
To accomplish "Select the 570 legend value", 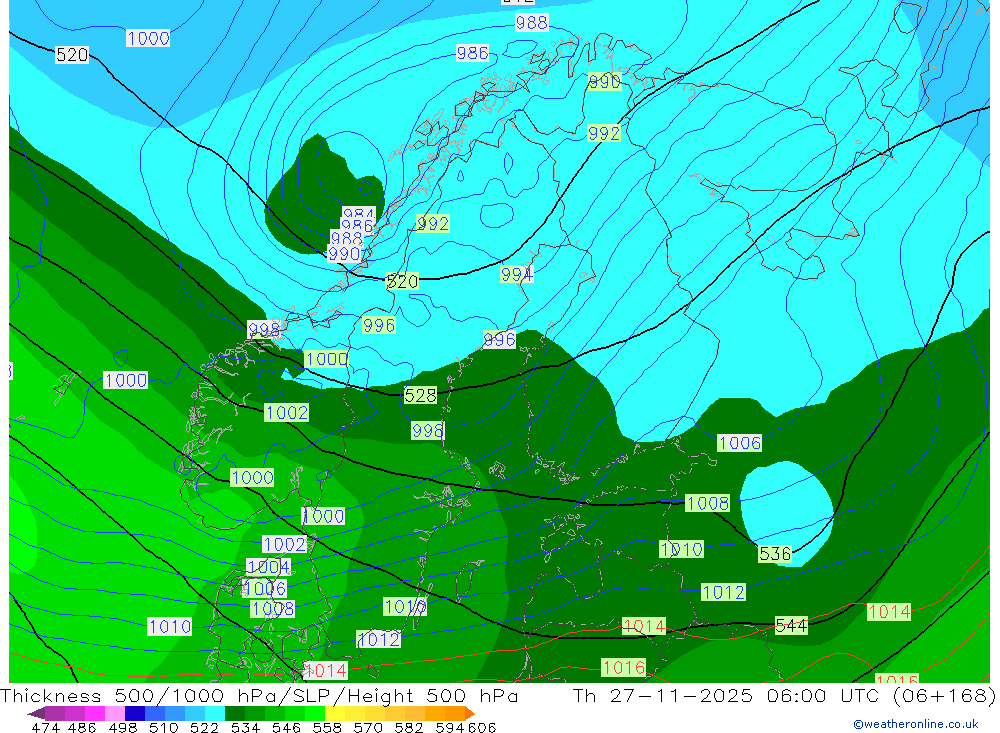I will click(368, 727).
